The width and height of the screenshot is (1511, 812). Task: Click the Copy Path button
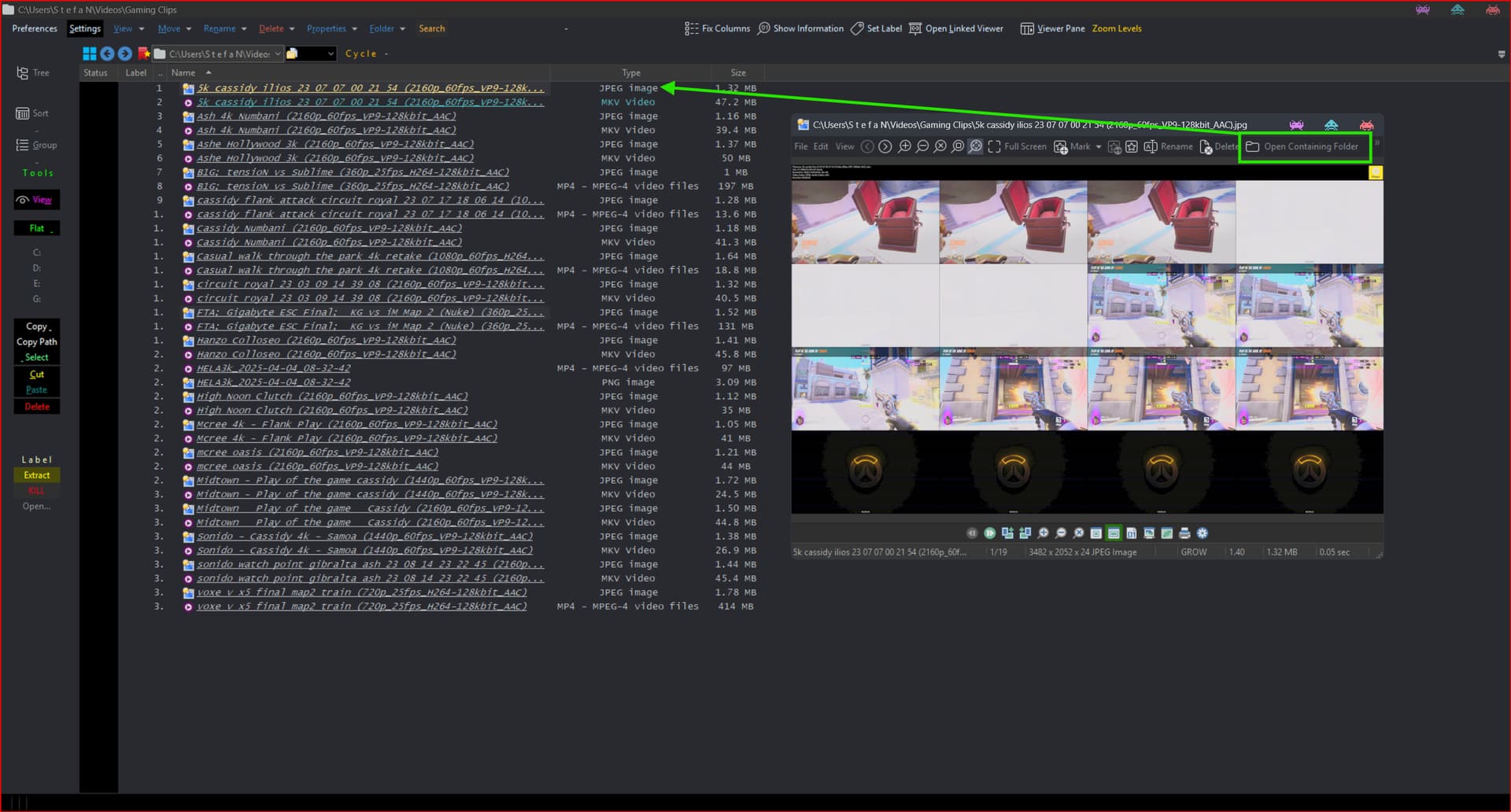(x=36, y=341)
